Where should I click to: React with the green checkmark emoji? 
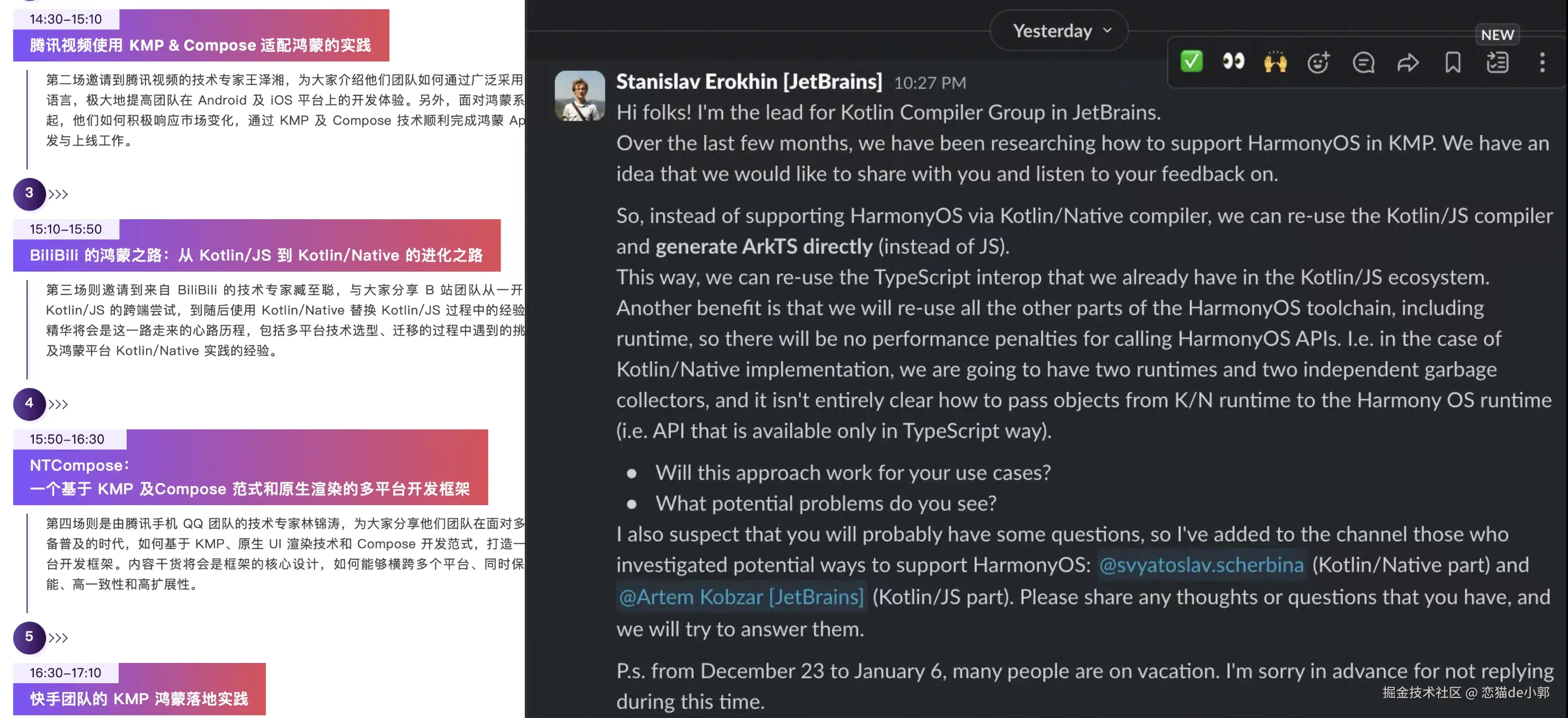click(x=1191, y=61)
